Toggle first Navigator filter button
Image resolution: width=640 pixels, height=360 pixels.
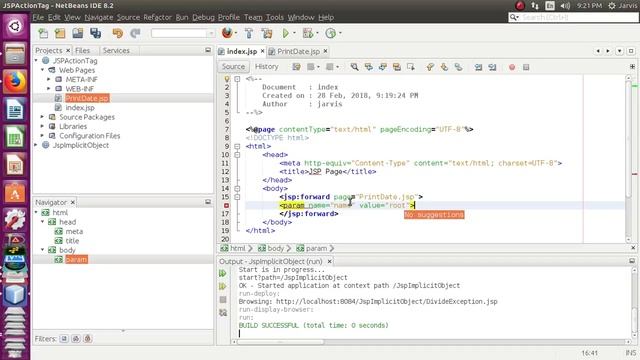click(x=64, y=339)
